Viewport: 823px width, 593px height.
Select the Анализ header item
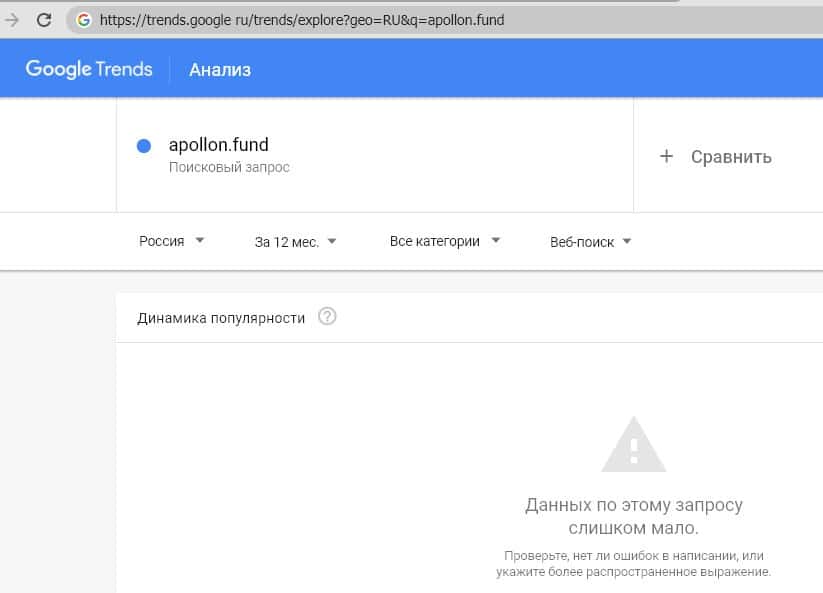click(220, 70)
